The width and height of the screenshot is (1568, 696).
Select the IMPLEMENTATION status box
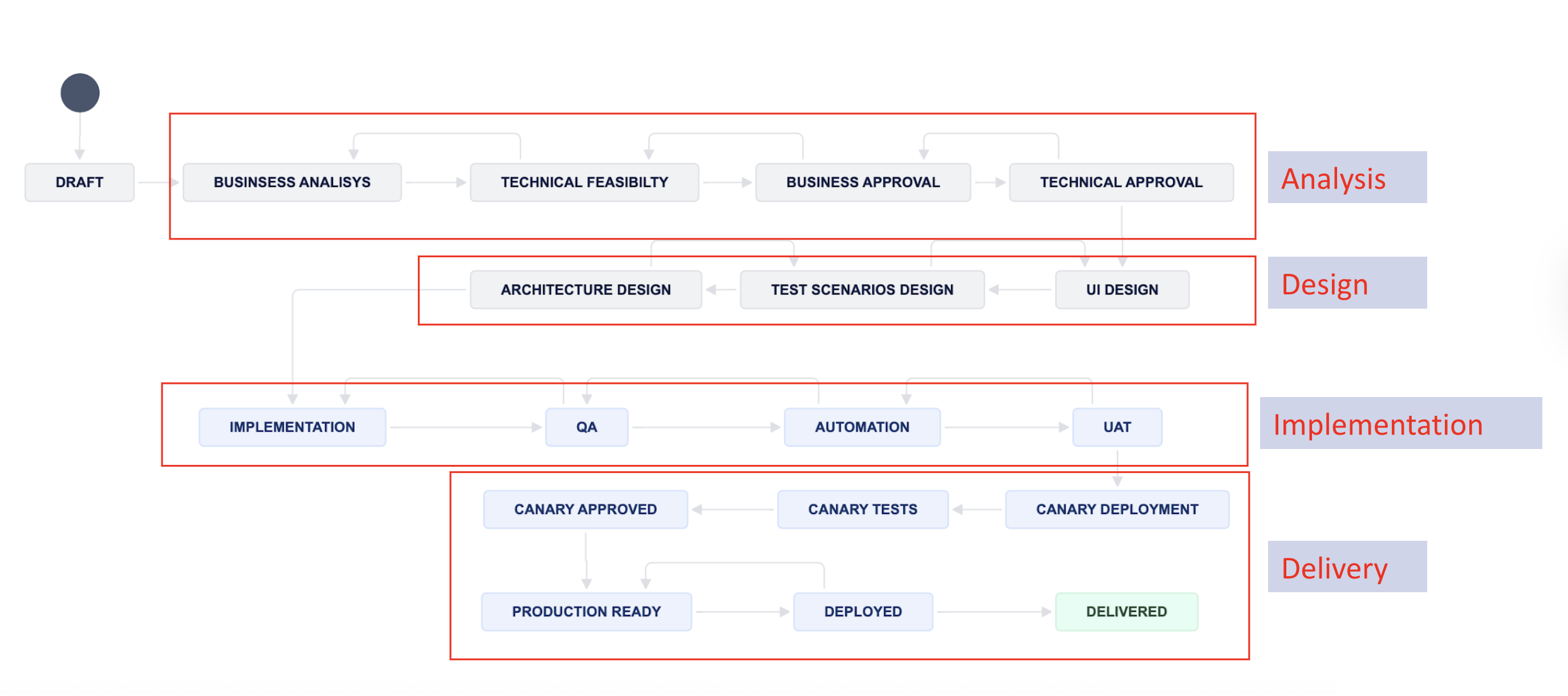pos(292,427)
